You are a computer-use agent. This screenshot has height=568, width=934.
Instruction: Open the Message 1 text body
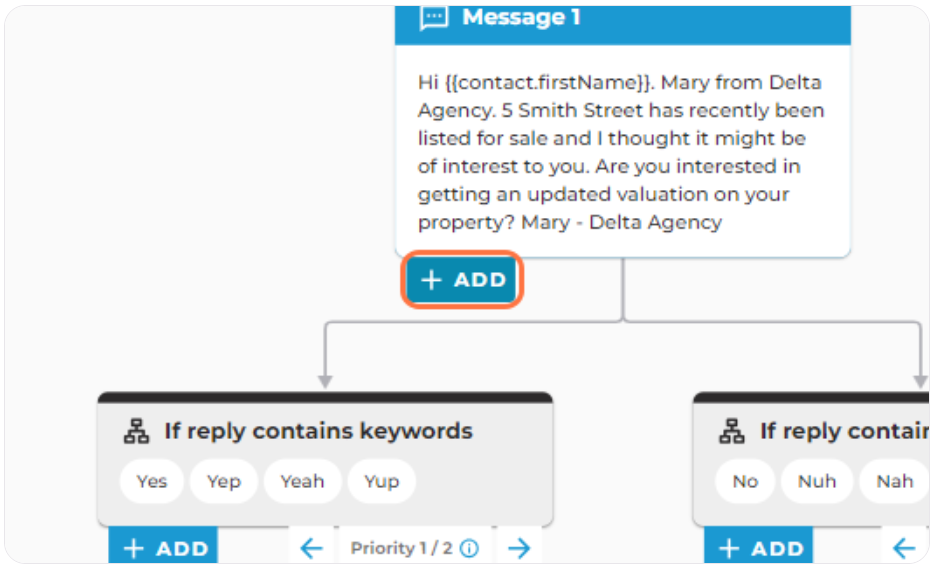point(621,152)
